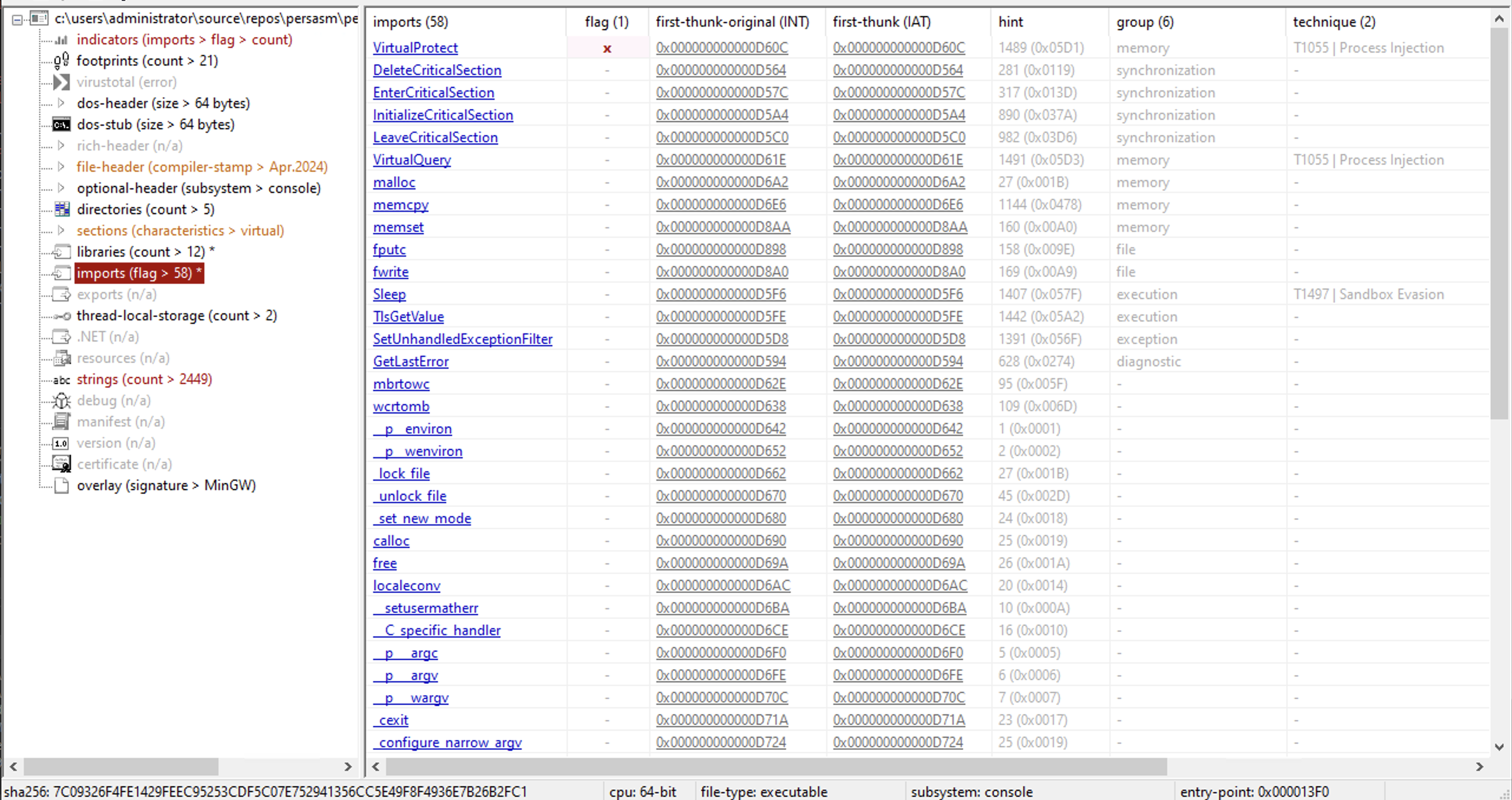Collapse the root file tree node

coord(17,19)
